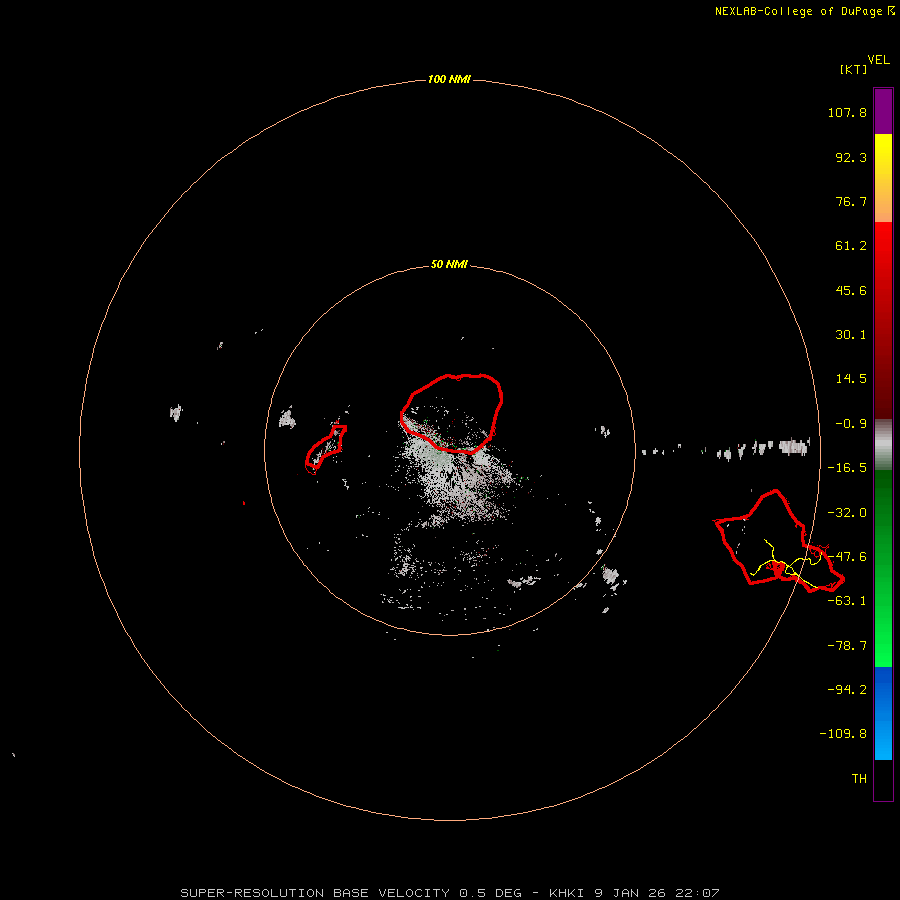Click the [KT] units label

(853, 69)
